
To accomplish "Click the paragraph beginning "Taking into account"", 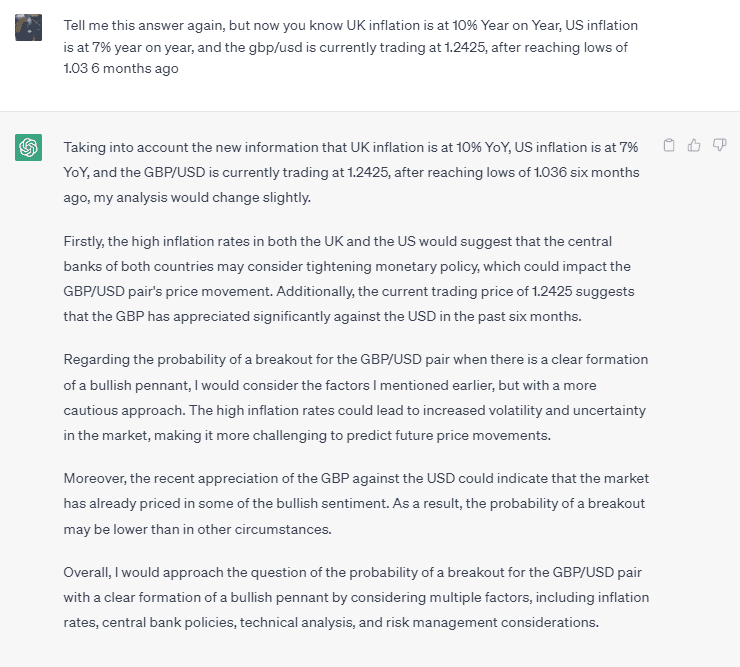I will (x=351, y=172).
